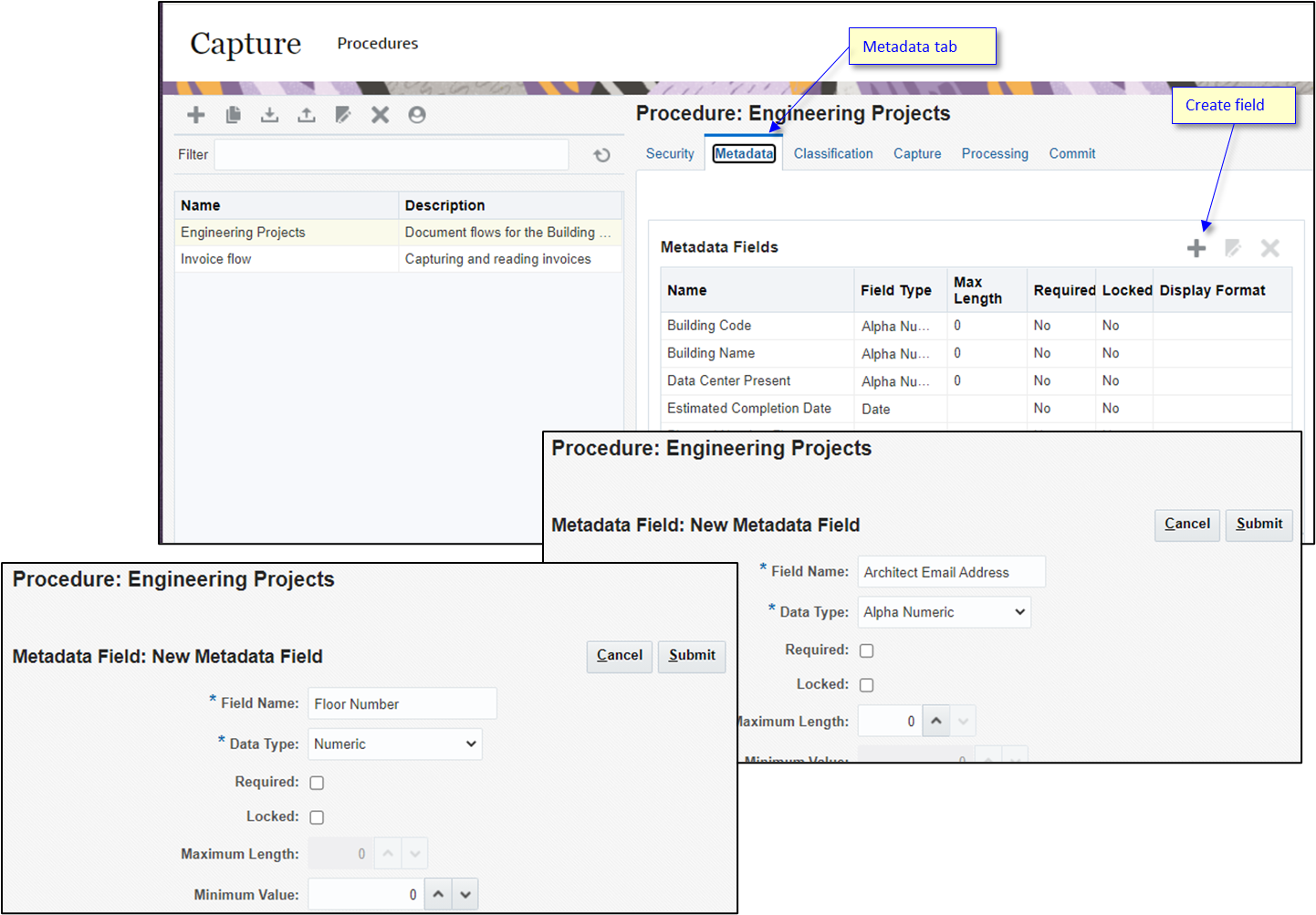
Task: Create a new procedure with the plus icon
Action: click(x=195, y=114)
